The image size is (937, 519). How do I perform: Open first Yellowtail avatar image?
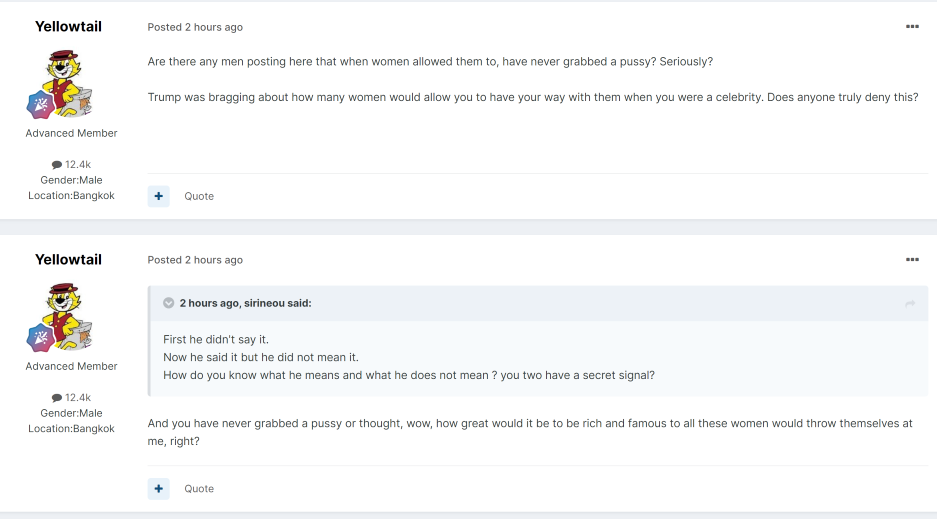(x=65, y=82)
